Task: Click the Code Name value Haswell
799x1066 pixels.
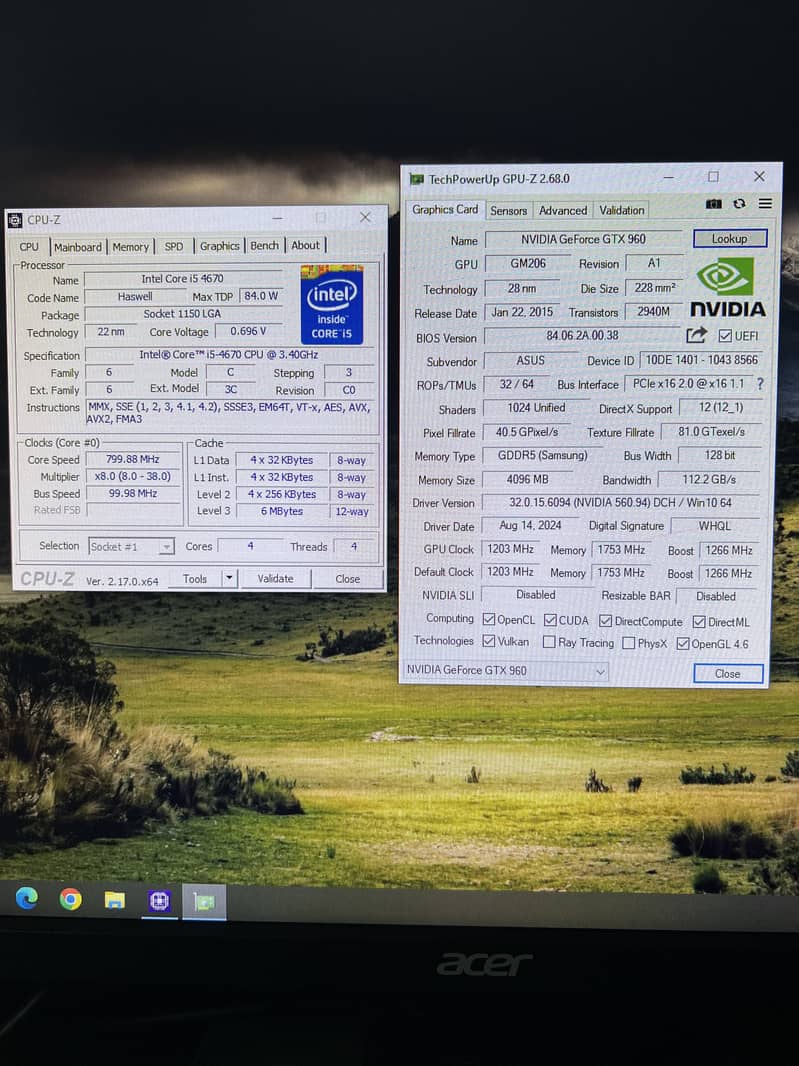Action: pos(135,296)
